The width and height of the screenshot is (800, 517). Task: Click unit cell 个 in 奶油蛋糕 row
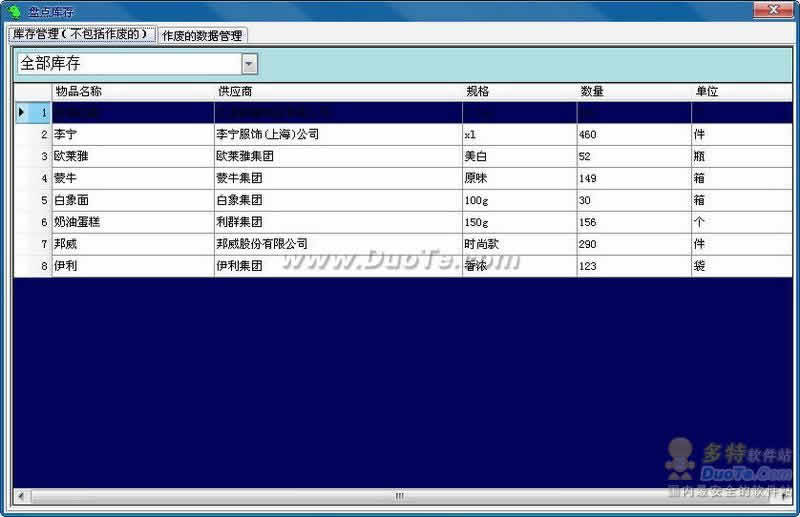click(x=741, y=222)
